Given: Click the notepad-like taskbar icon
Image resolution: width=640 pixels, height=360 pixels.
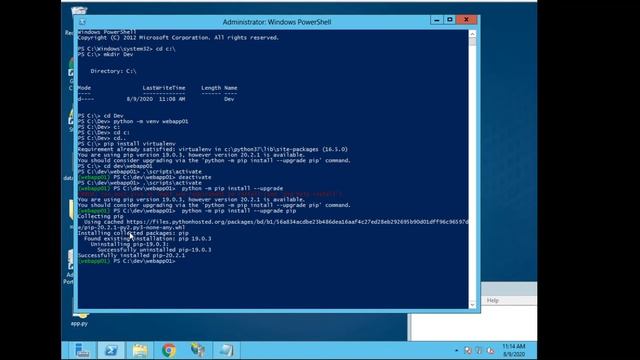Looking at the screenshot, I should tap(227, 350).
